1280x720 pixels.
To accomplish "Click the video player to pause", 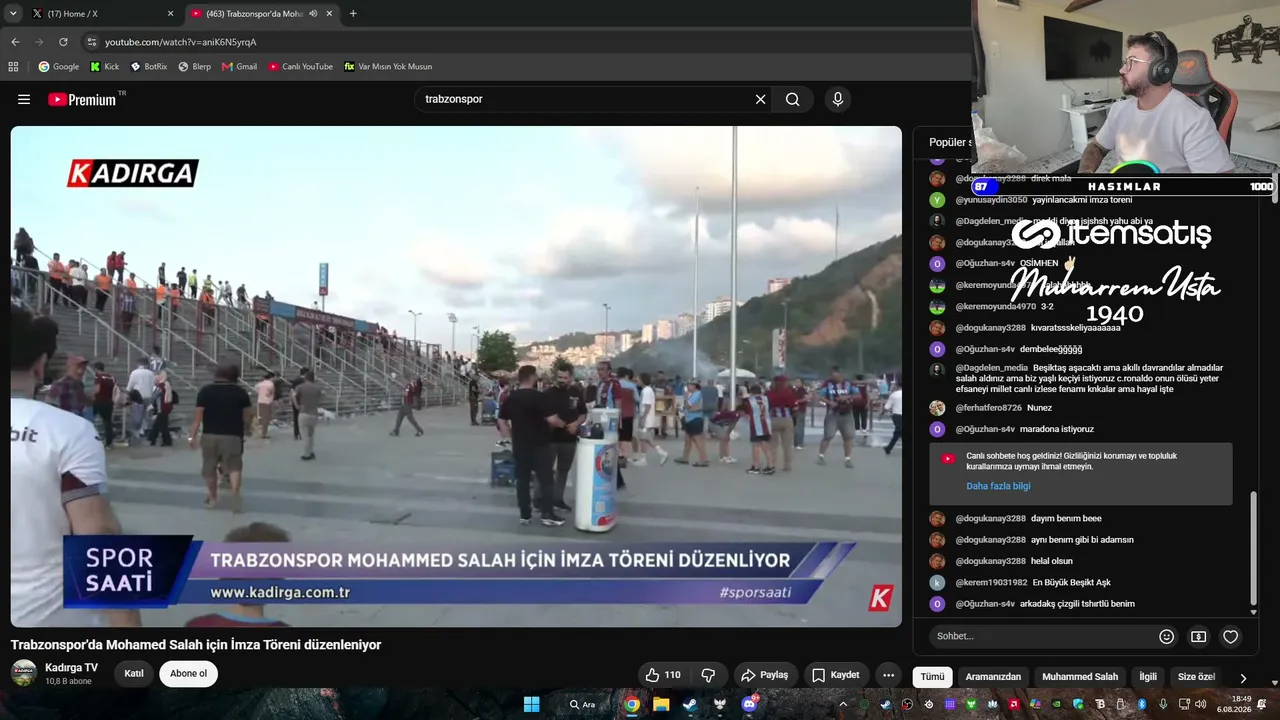I will coord(456,376).
